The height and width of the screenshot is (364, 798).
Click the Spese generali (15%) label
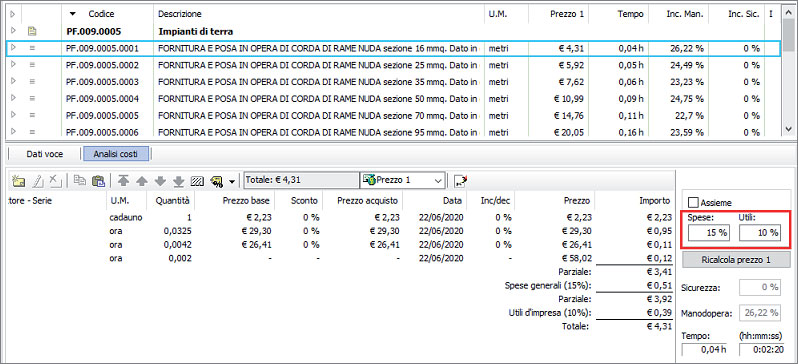pyautogui.click(x=547, y=286)
